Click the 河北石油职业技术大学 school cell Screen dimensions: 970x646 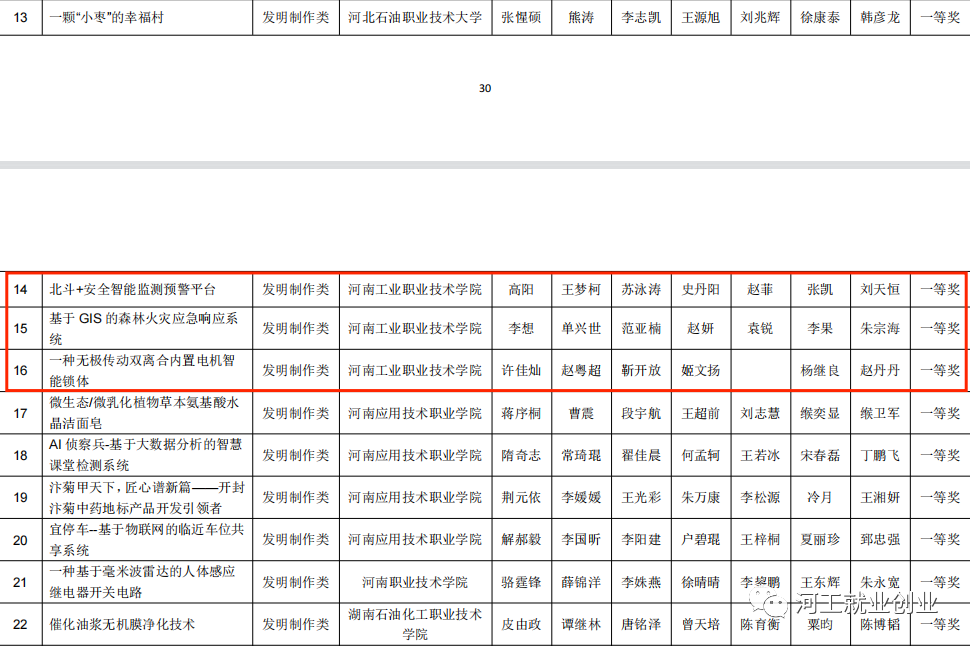(415, 18)
